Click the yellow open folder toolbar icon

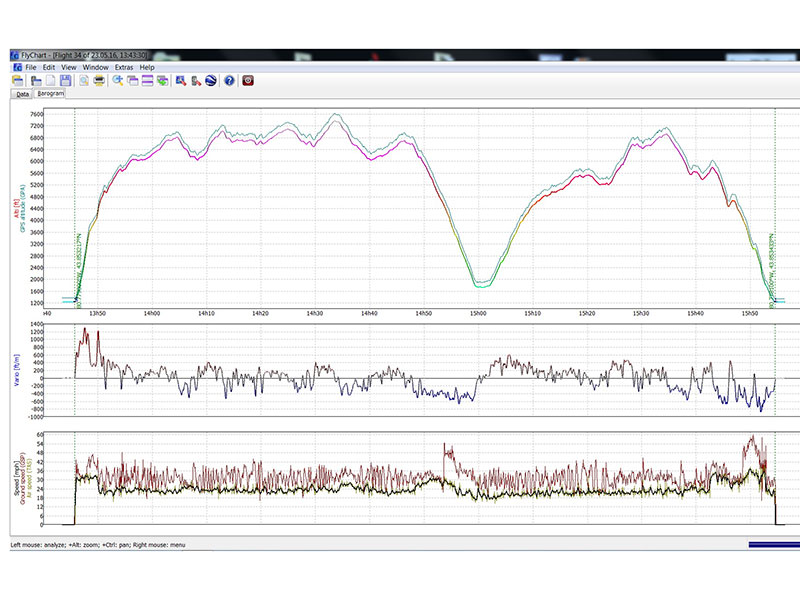click(x=17, y=81)
